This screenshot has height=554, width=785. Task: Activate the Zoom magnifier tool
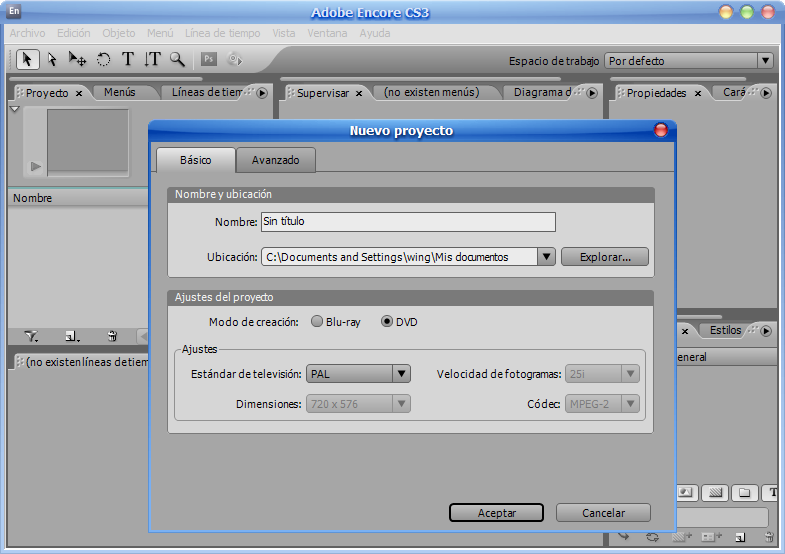[x=177, y=59]
